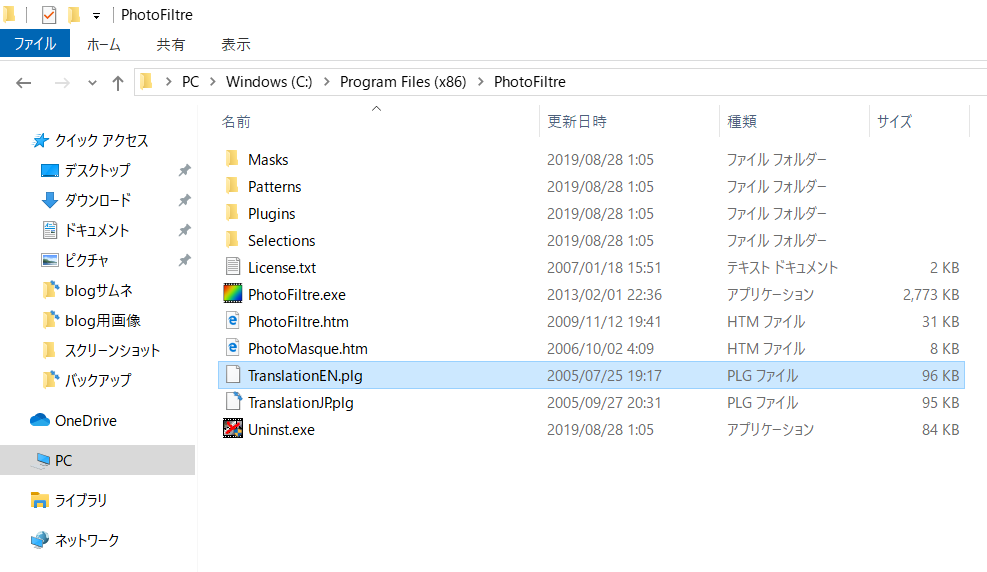Click the pin icon next to デスクトップ
This screenshot has width=987, height=572.
tap(184, 171)
